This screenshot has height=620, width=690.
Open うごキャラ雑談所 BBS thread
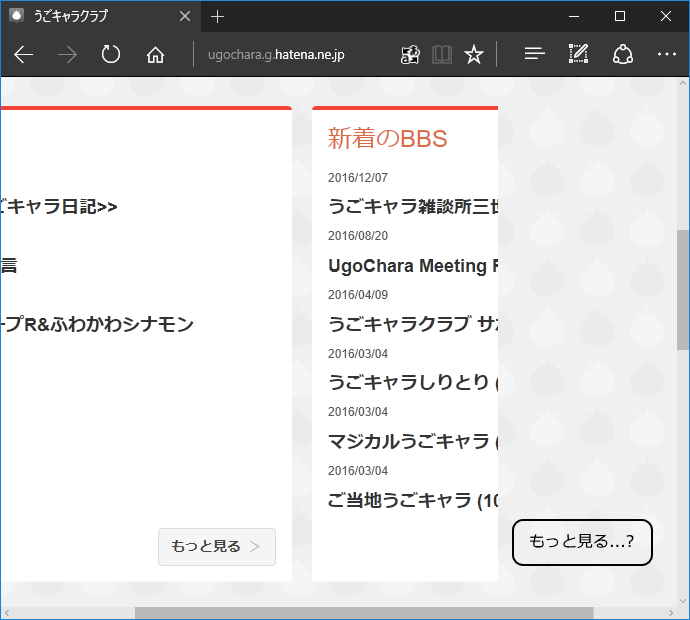(413, 206)
